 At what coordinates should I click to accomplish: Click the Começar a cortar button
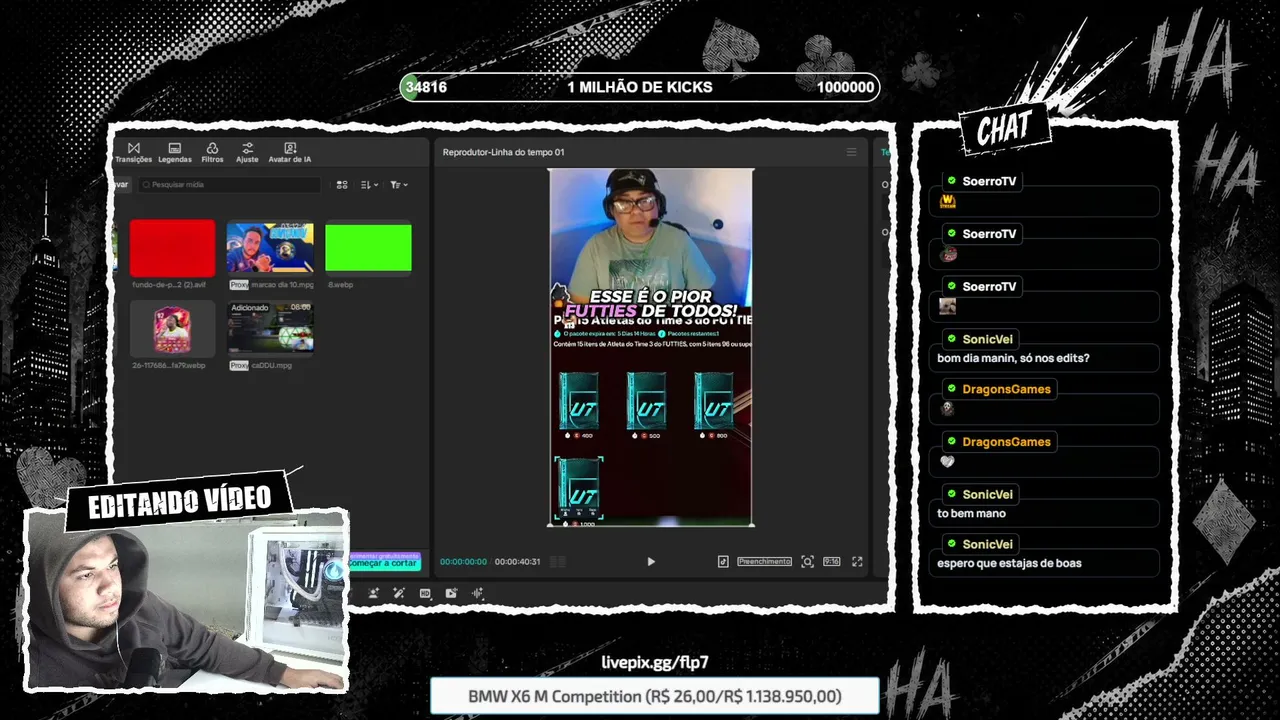tap(383, 563)
